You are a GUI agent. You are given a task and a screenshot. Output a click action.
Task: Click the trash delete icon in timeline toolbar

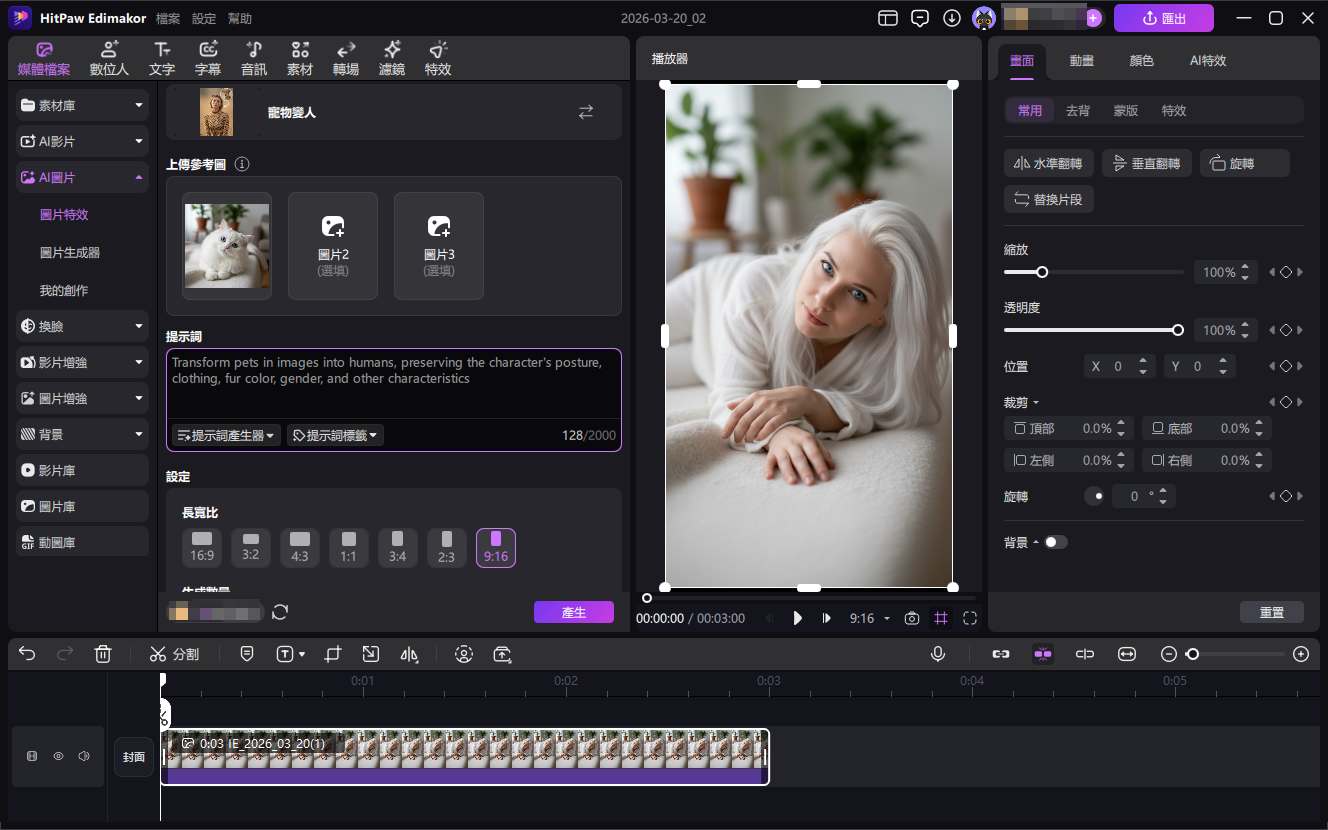[x=102, y=654]
